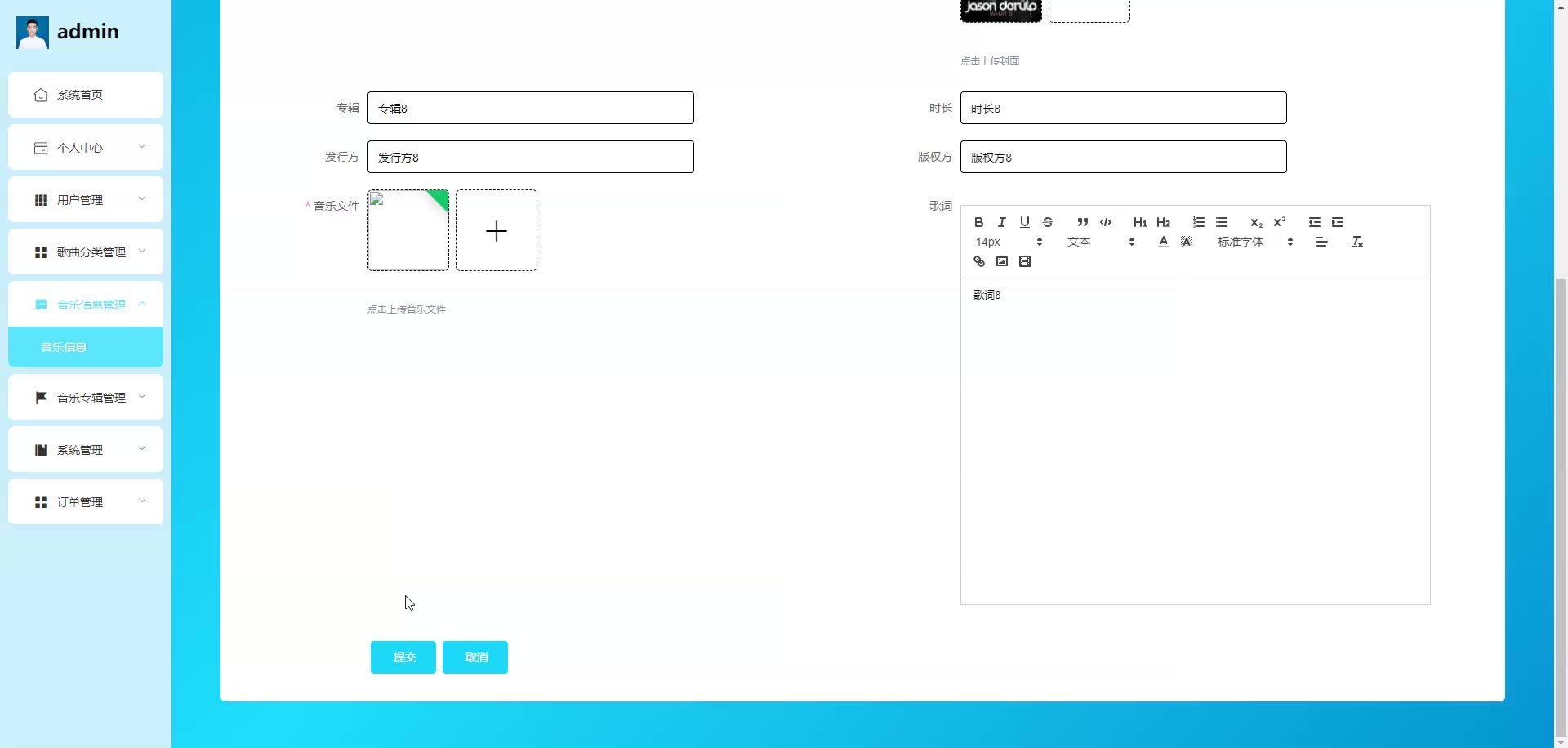Click the admin username text
Viewport: 1568px width, 748px height.
coord(88,32)
